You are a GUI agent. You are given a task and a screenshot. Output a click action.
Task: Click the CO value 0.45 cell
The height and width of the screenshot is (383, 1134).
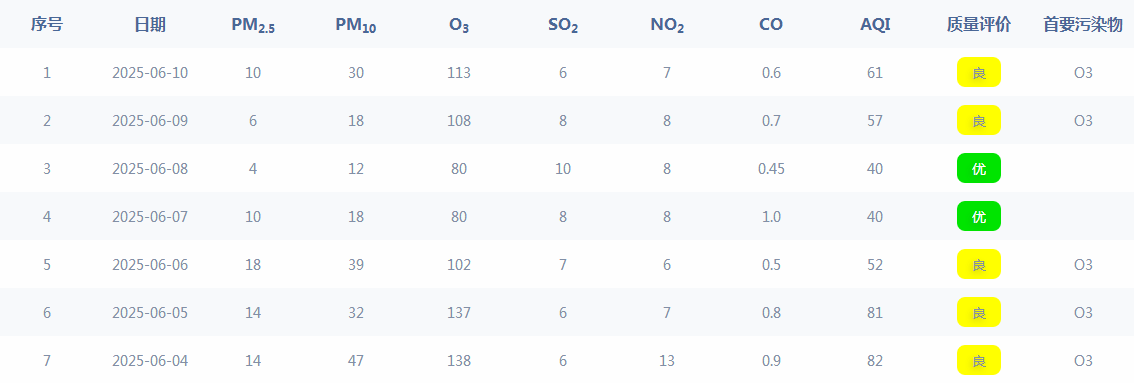(770, 168)
